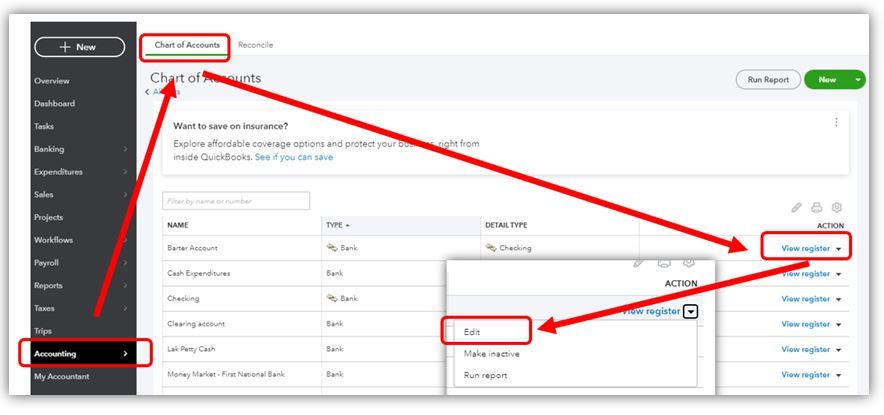Click View register link for Clearing account
Viewport: 884px width, 415px height.
pos(806,324)
